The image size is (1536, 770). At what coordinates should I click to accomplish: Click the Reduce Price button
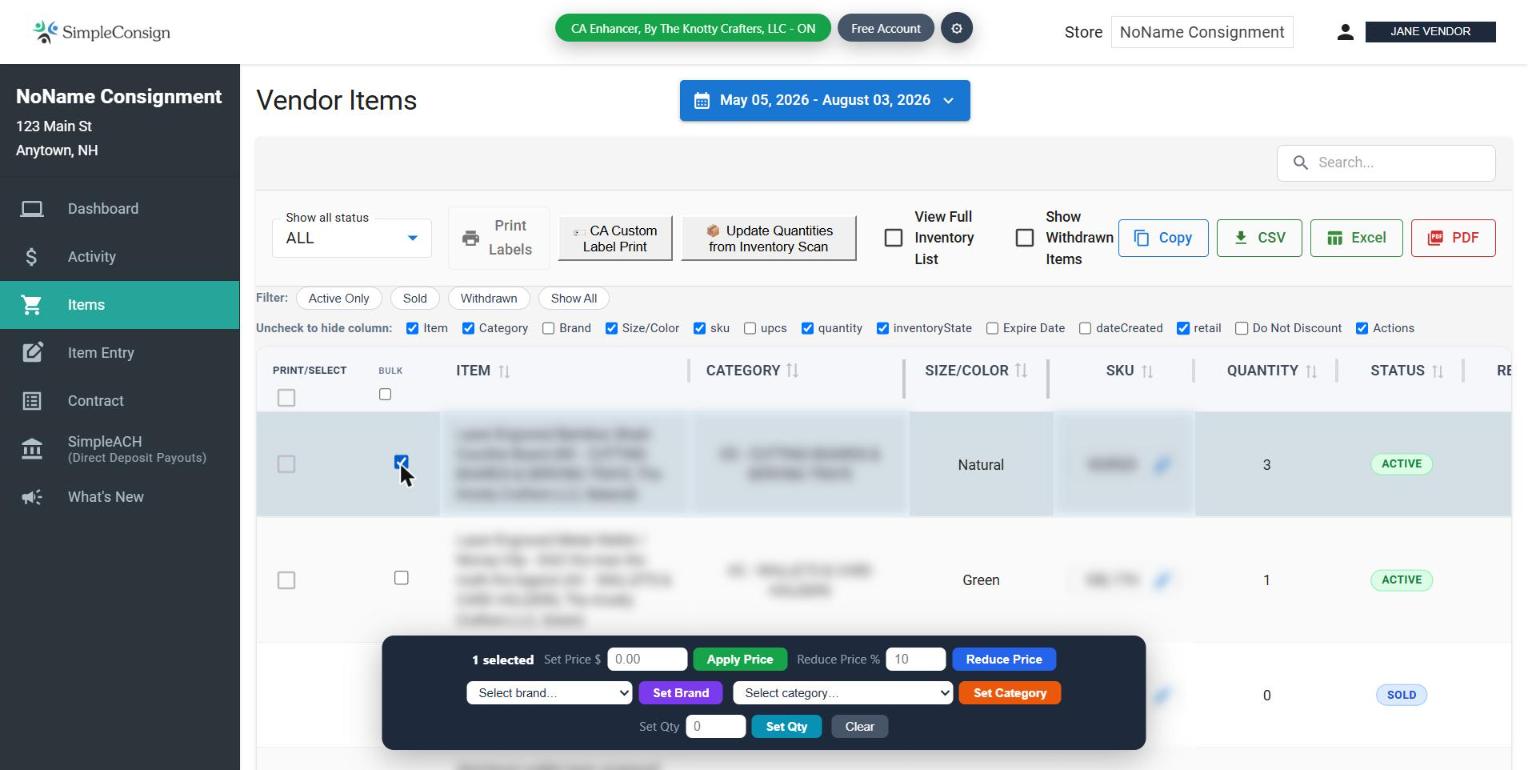pos(1004,659)
